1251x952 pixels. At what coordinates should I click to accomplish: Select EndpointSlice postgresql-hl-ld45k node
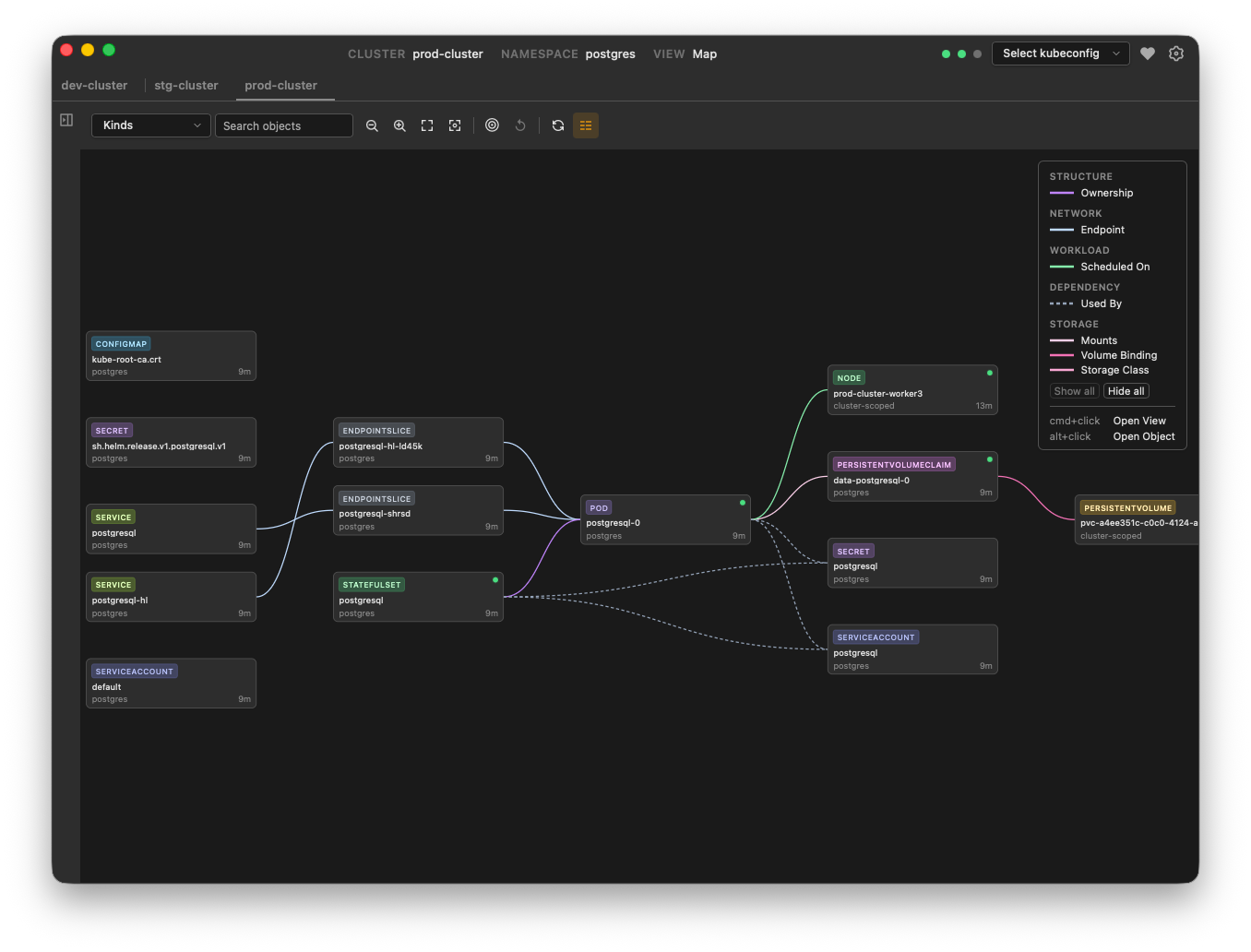tap(418, 443)
